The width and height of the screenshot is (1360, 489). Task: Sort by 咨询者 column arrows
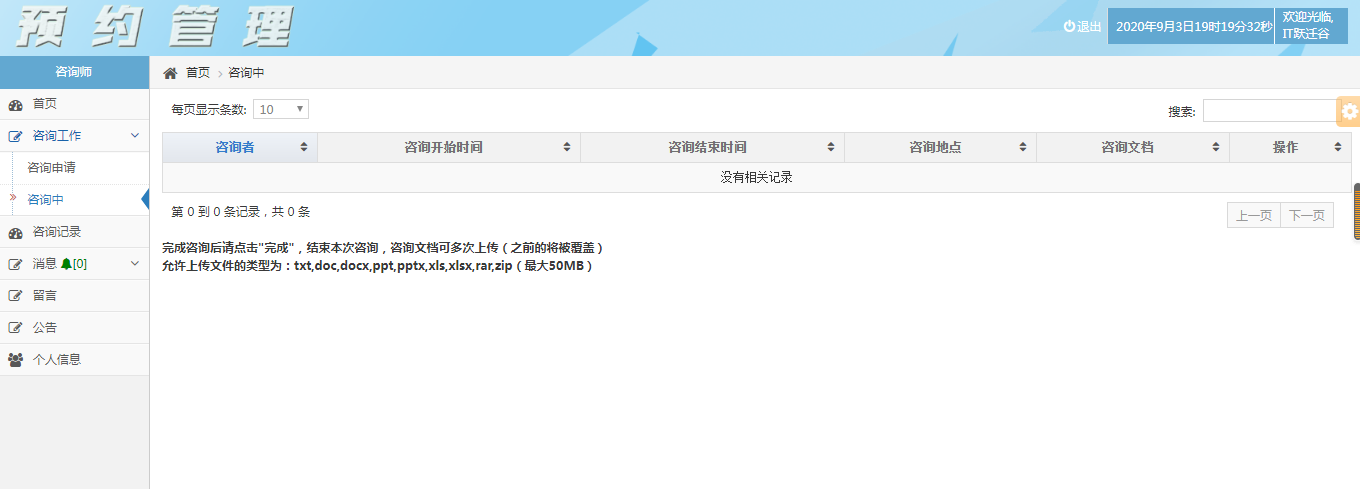click(304, 147)
